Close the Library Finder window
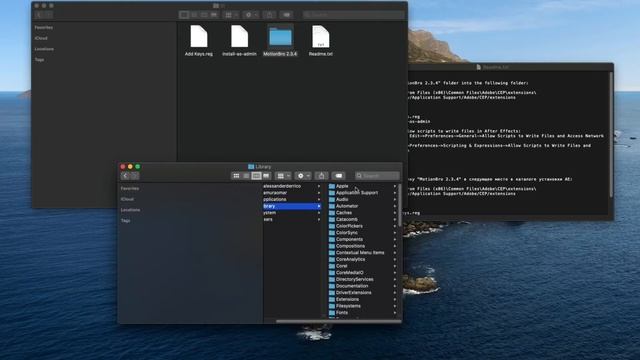This screenshot has width=640, height=360. pyautogui.click(x=123, y=167)
